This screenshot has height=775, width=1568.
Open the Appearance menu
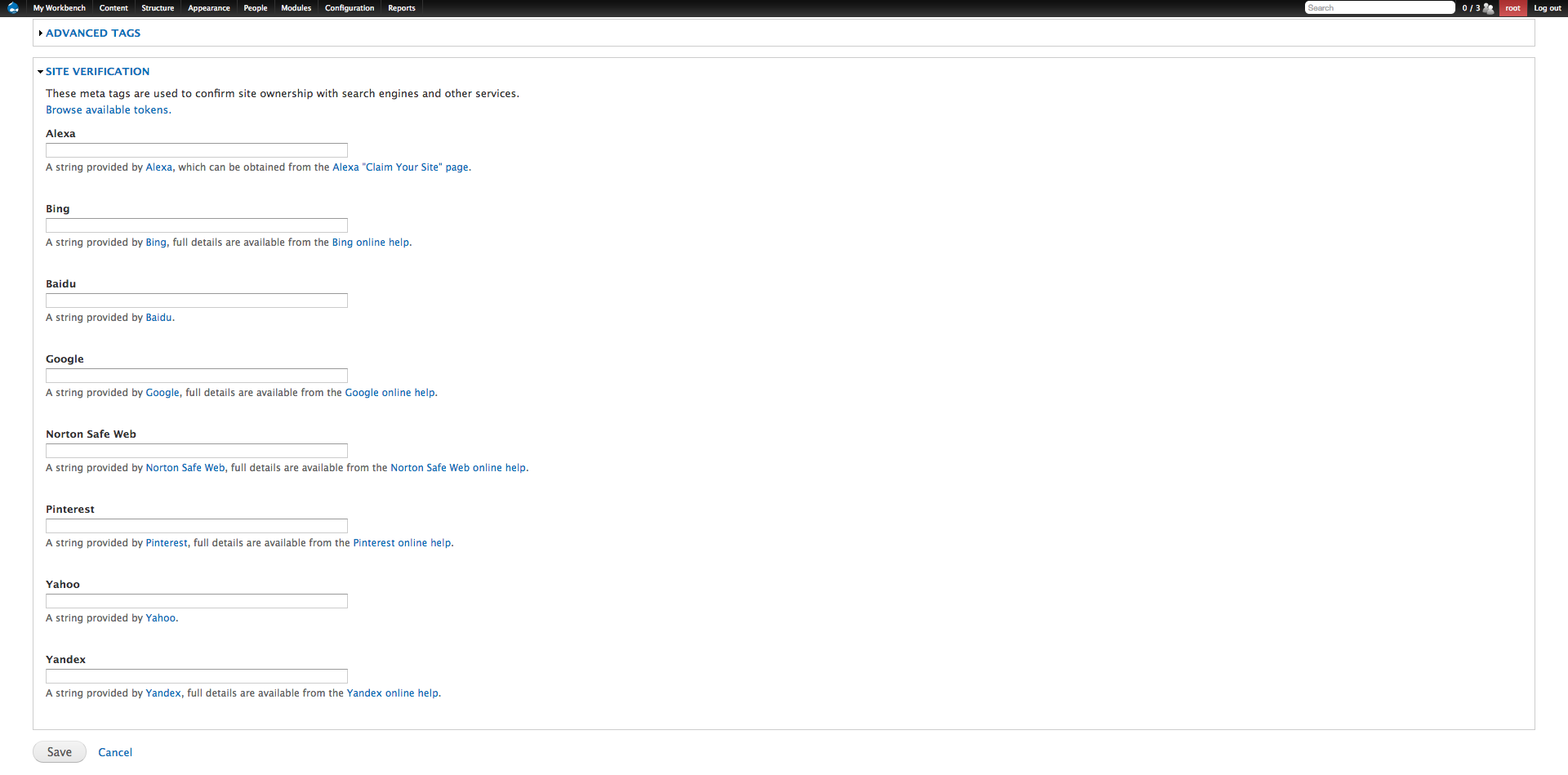209,8
